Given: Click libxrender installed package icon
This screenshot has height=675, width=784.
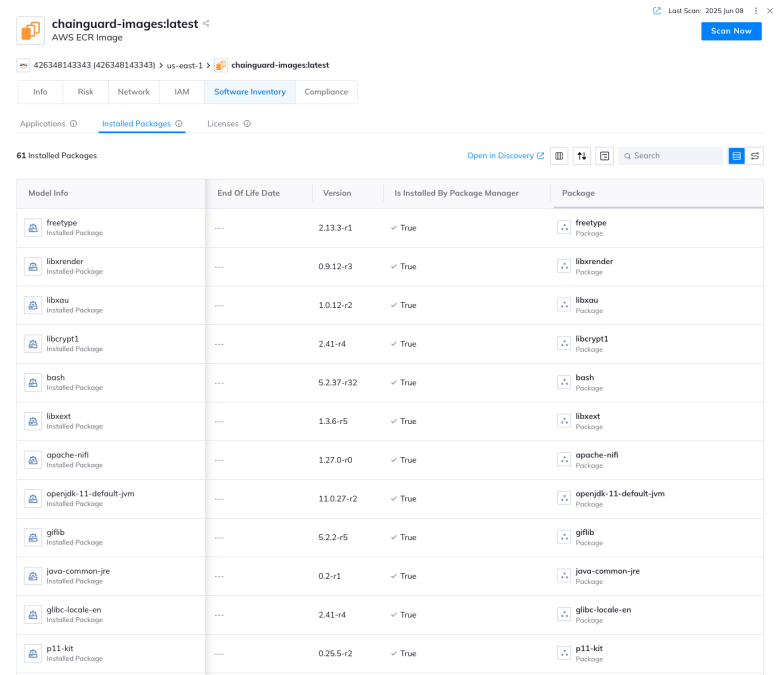Looking at the screenshot, I should (x=33, y=266).
